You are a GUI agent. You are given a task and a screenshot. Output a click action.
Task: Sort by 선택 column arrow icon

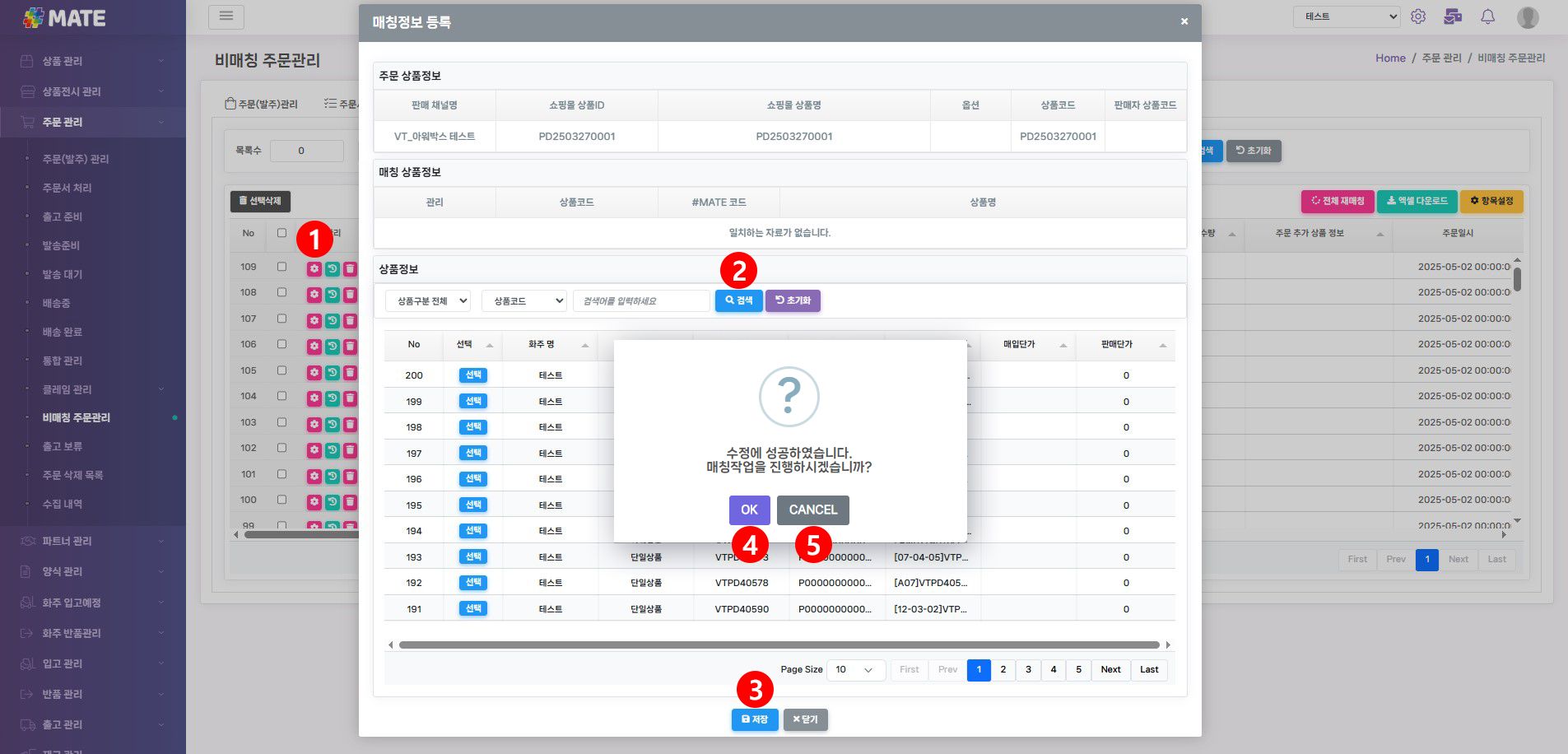(x=490, y=345)
